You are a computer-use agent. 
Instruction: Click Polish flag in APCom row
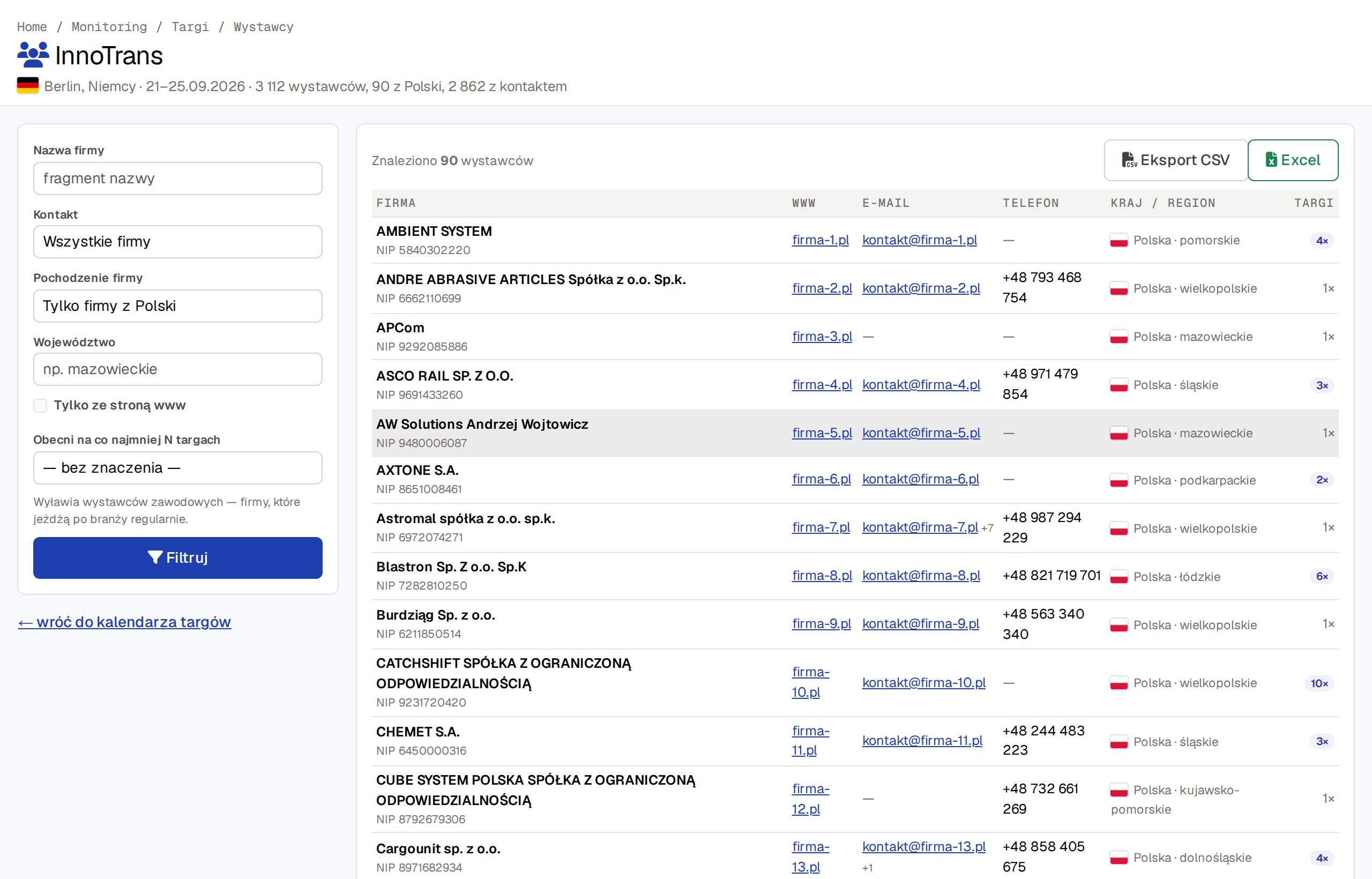click(1119, 337)
